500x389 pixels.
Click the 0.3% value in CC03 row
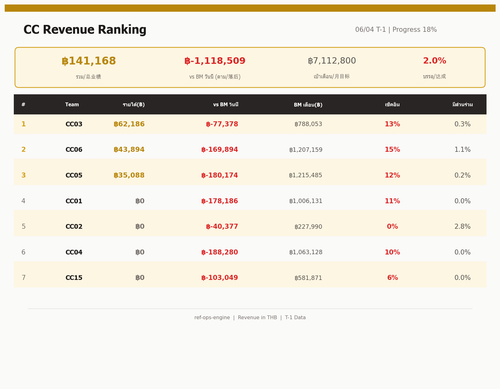462,124
